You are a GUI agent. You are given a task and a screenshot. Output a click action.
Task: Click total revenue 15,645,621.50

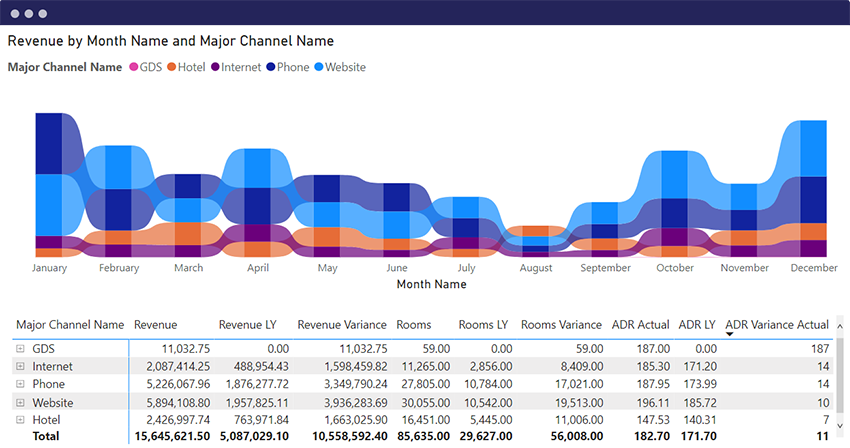tap(172, 436)
